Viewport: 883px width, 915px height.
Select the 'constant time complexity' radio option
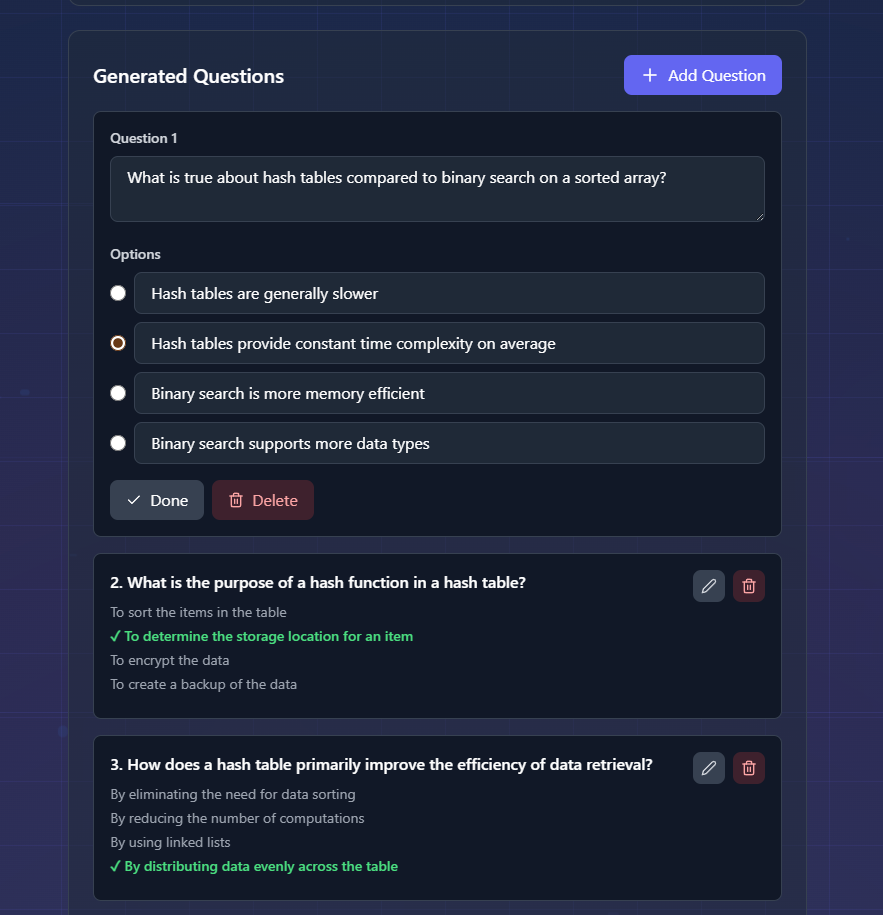point(118,343)
